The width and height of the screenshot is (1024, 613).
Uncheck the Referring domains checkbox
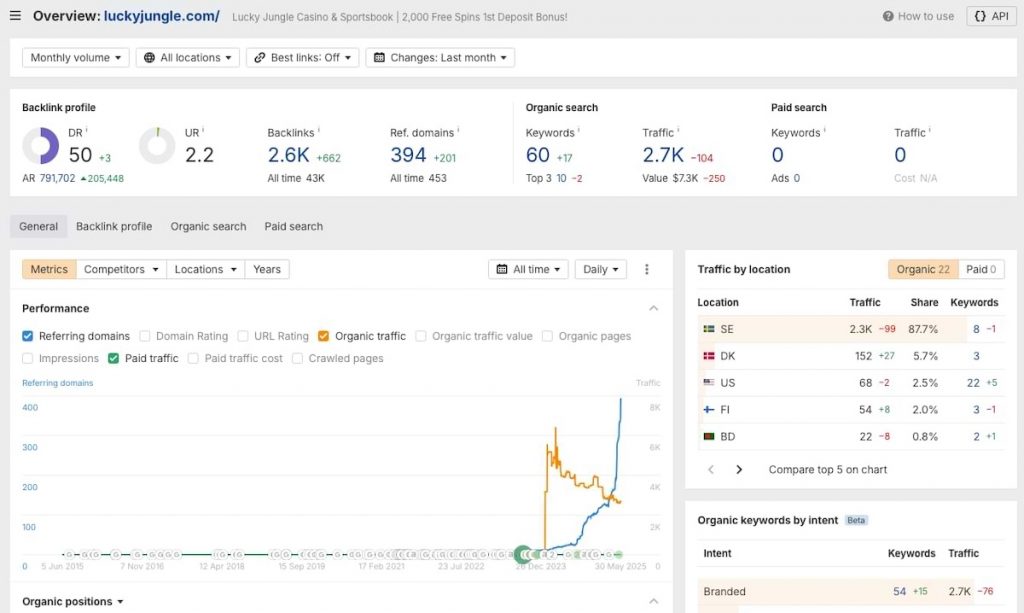tap(27, 336)
